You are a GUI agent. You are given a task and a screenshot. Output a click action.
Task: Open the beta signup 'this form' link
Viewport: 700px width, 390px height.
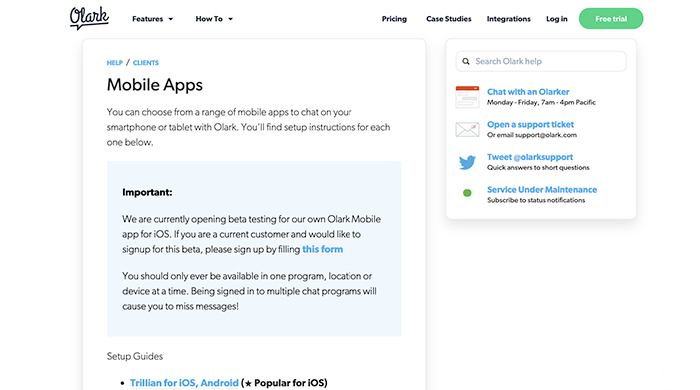[322, 249]
